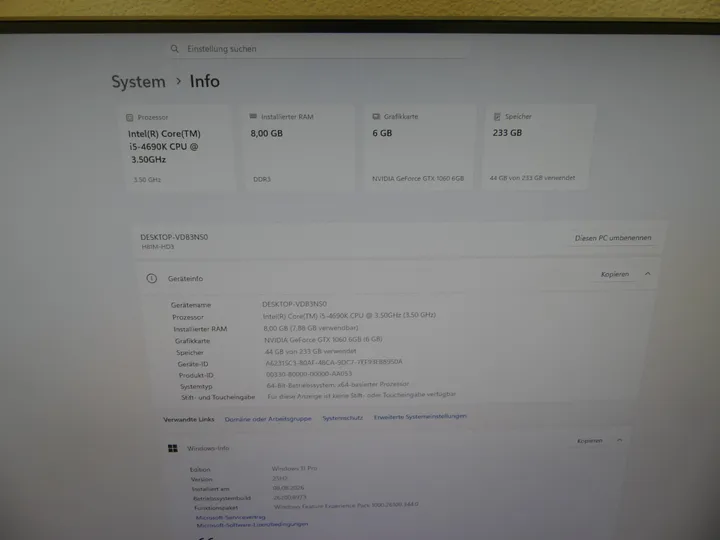720x540 pixels.
Task: Open the Systemschutz link
Action: click(x=343, y=418)
